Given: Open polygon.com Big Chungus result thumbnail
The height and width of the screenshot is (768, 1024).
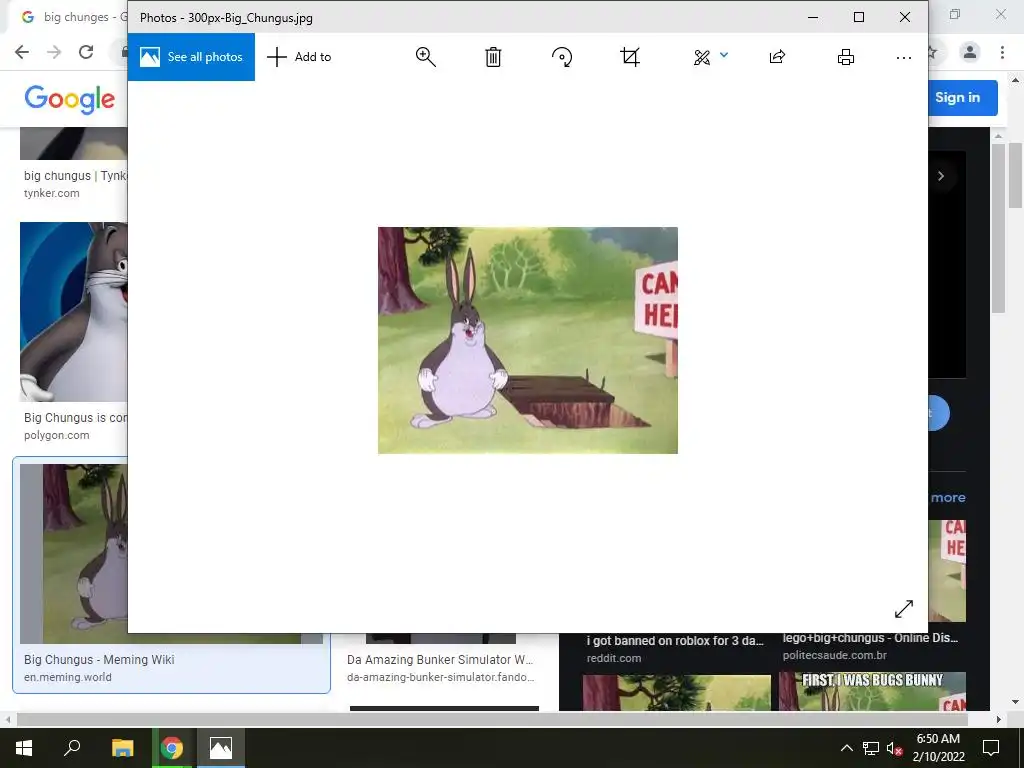Looking at the screenshot, I should [74, 312].
